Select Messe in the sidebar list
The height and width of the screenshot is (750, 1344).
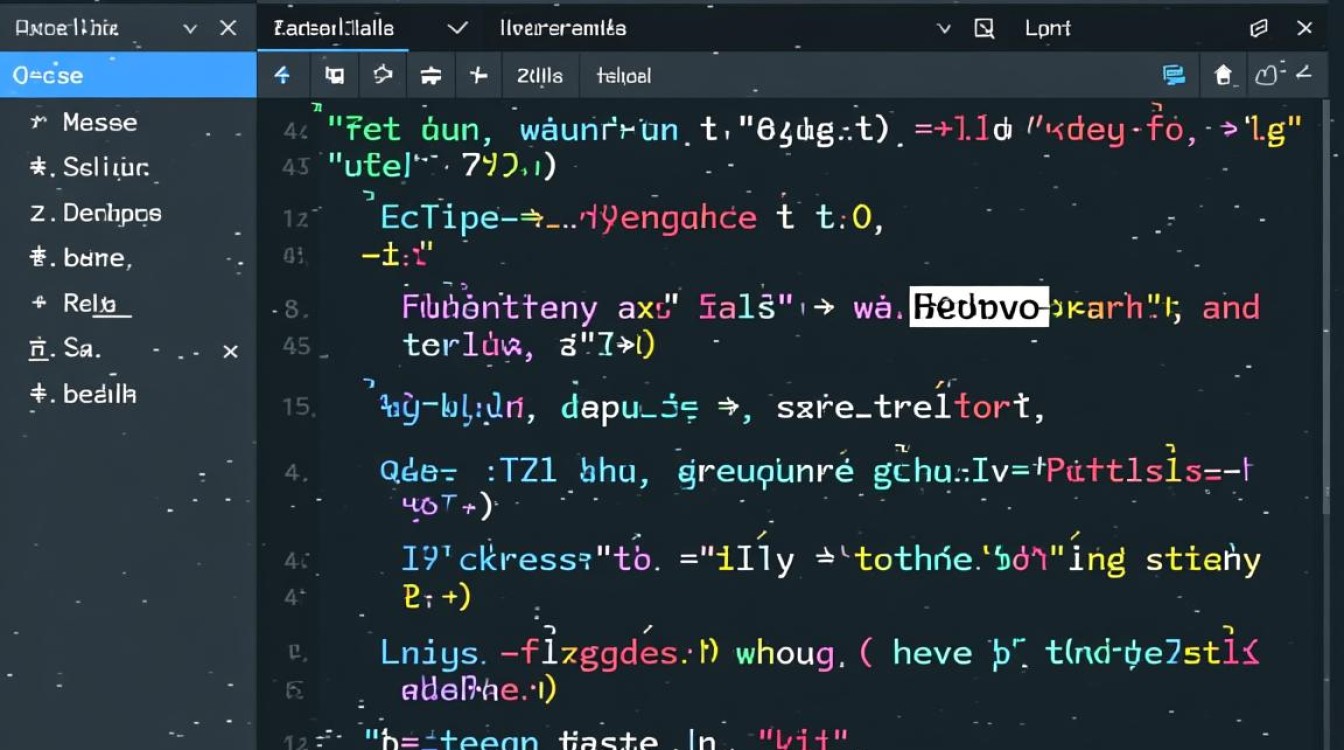pos(99,122)
